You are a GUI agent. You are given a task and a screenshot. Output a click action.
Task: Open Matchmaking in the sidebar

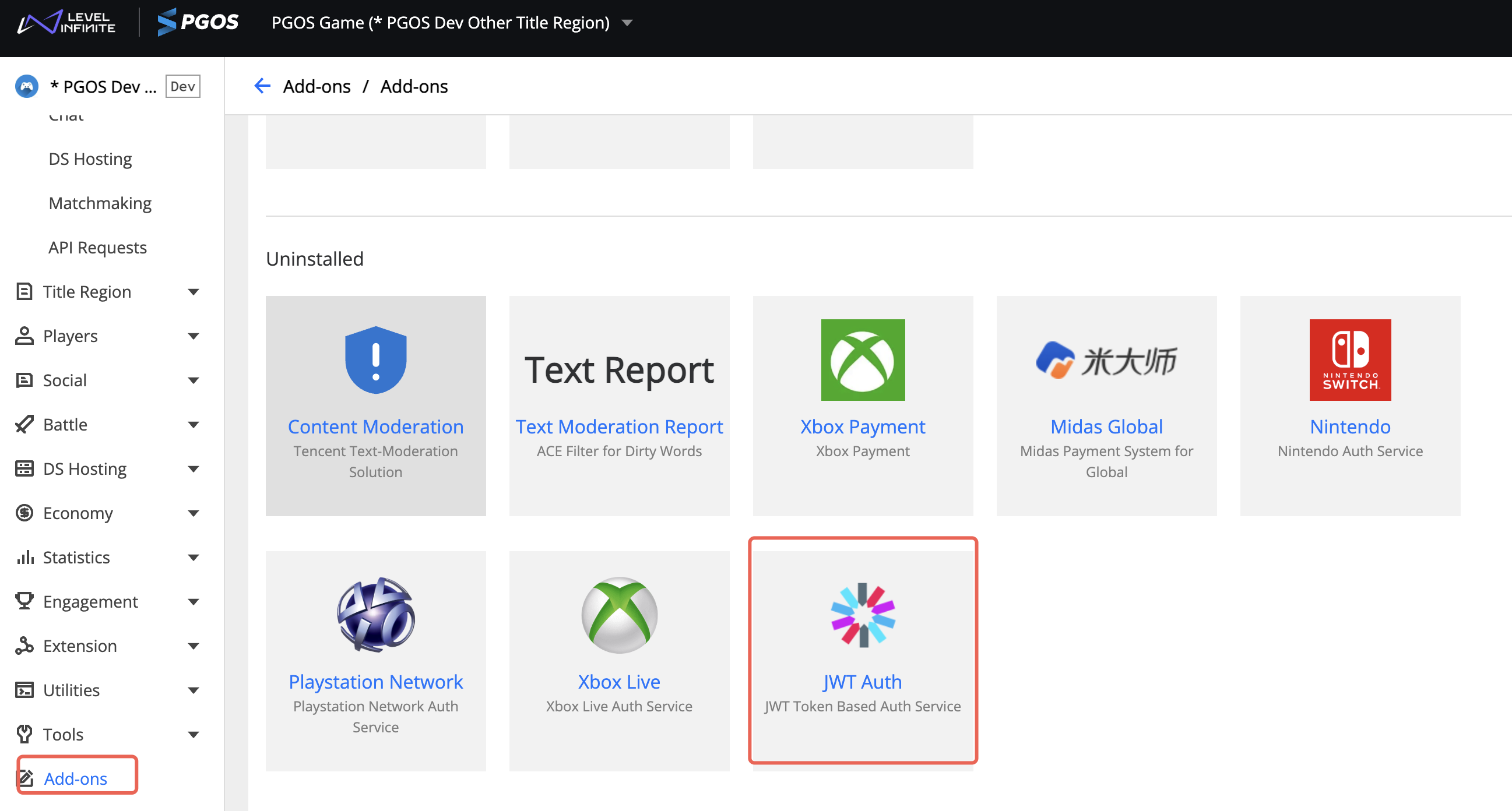tap(100, 203)
